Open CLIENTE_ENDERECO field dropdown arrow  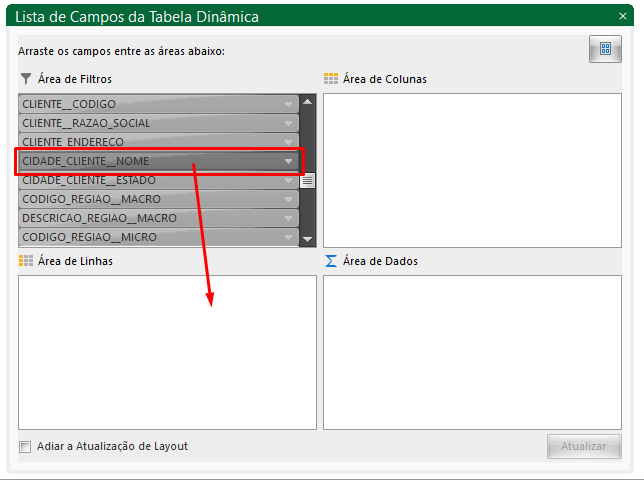click(288, 142)
